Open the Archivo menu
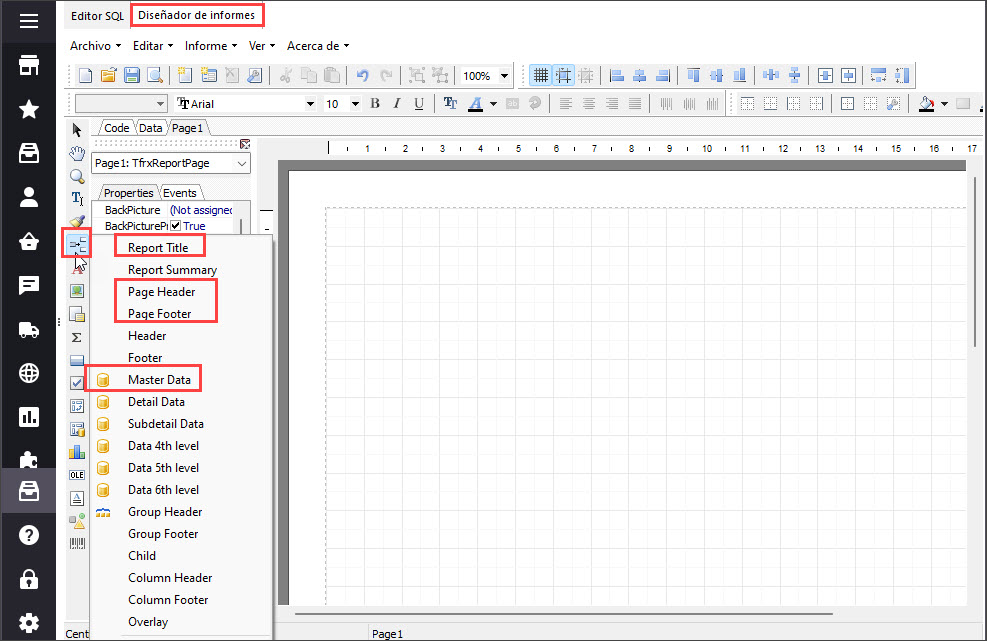987x641 pixels. [95, 46]
